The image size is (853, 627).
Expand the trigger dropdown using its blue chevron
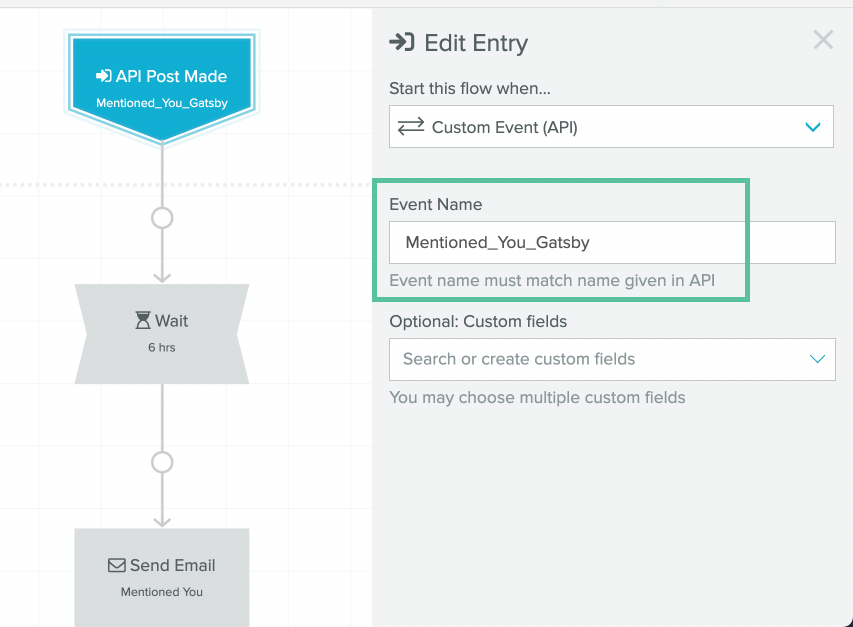[x=813, y=127]
